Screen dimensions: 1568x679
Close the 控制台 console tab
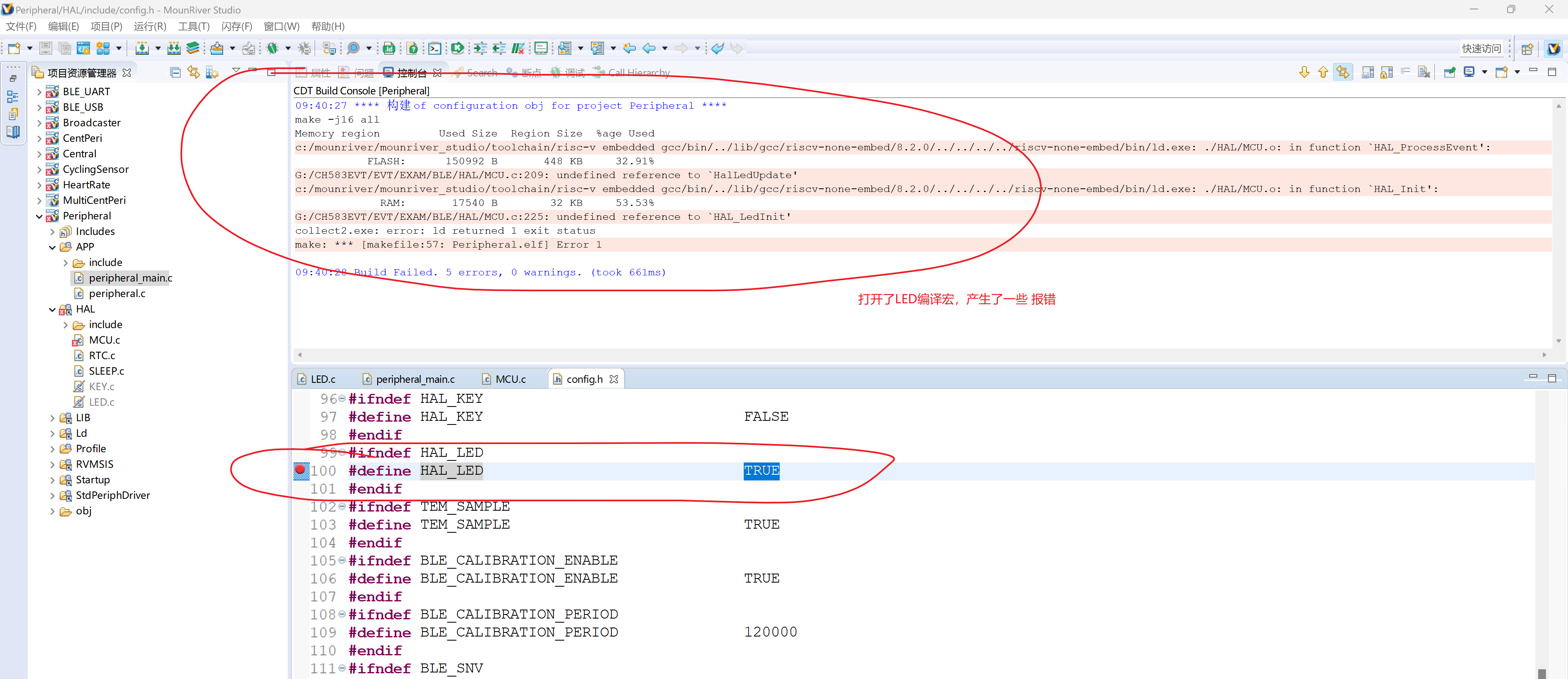pyautogui.click(x=438, y=73)
